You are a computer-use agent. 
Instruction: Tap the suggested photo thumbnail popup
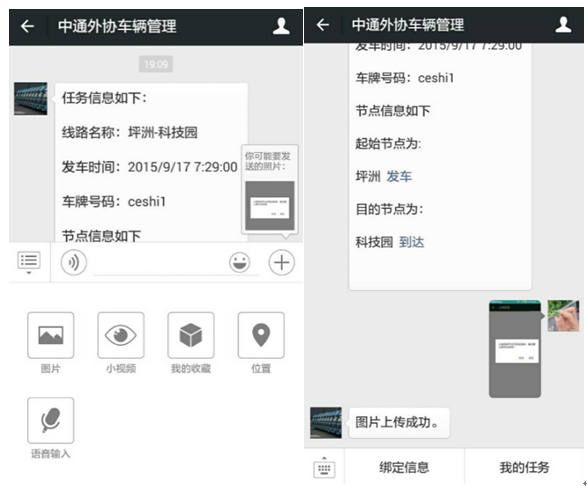(x=270, y=205)
